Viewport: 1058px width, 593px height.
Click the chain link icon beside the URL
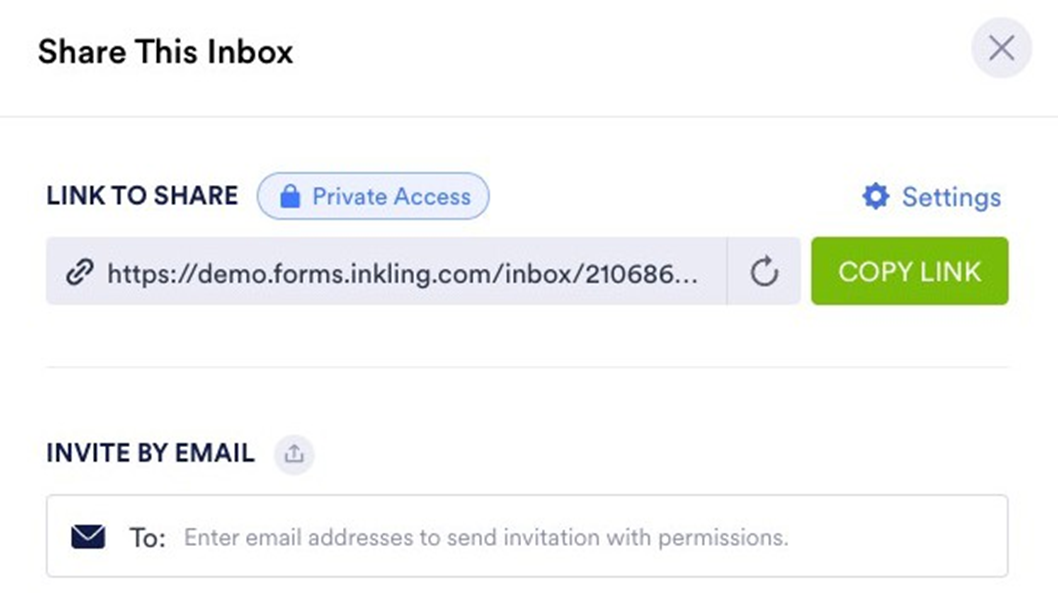point(79,272)
